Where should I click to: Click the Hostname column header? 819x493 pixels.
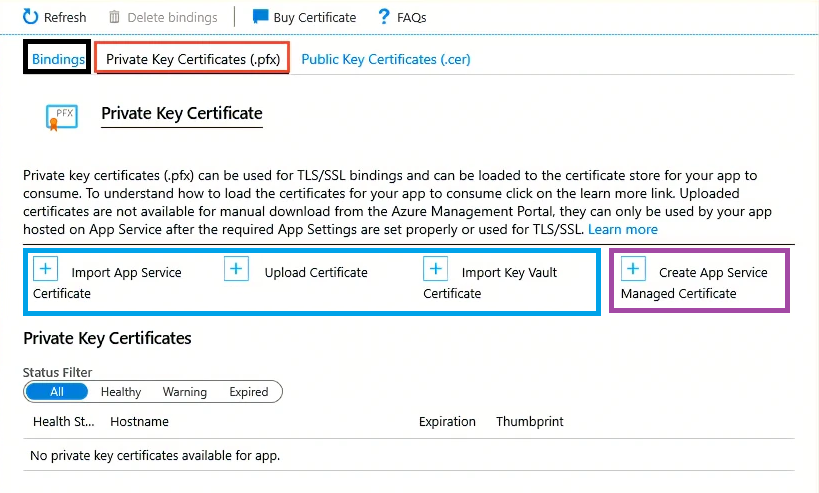tap(139, 422)
